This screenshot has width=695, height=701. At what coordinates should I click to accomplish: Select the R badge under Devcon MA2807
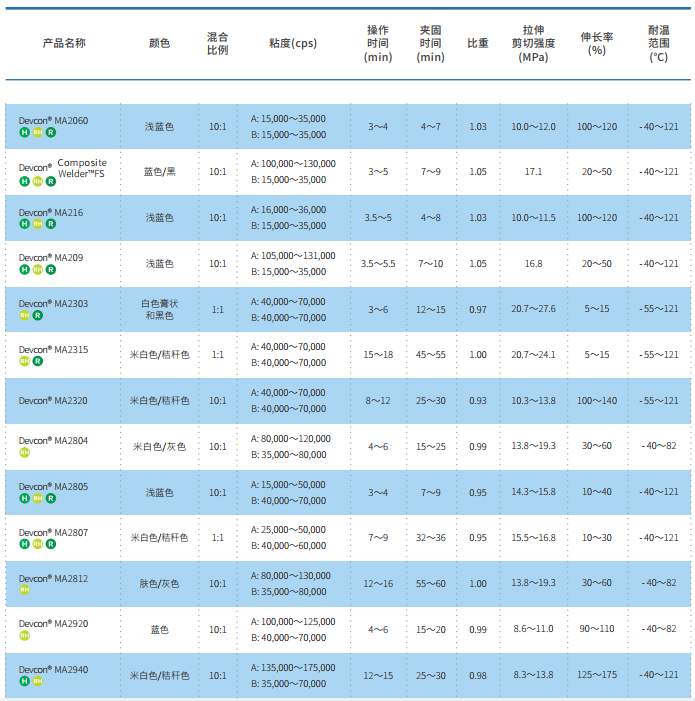(51, 544)
